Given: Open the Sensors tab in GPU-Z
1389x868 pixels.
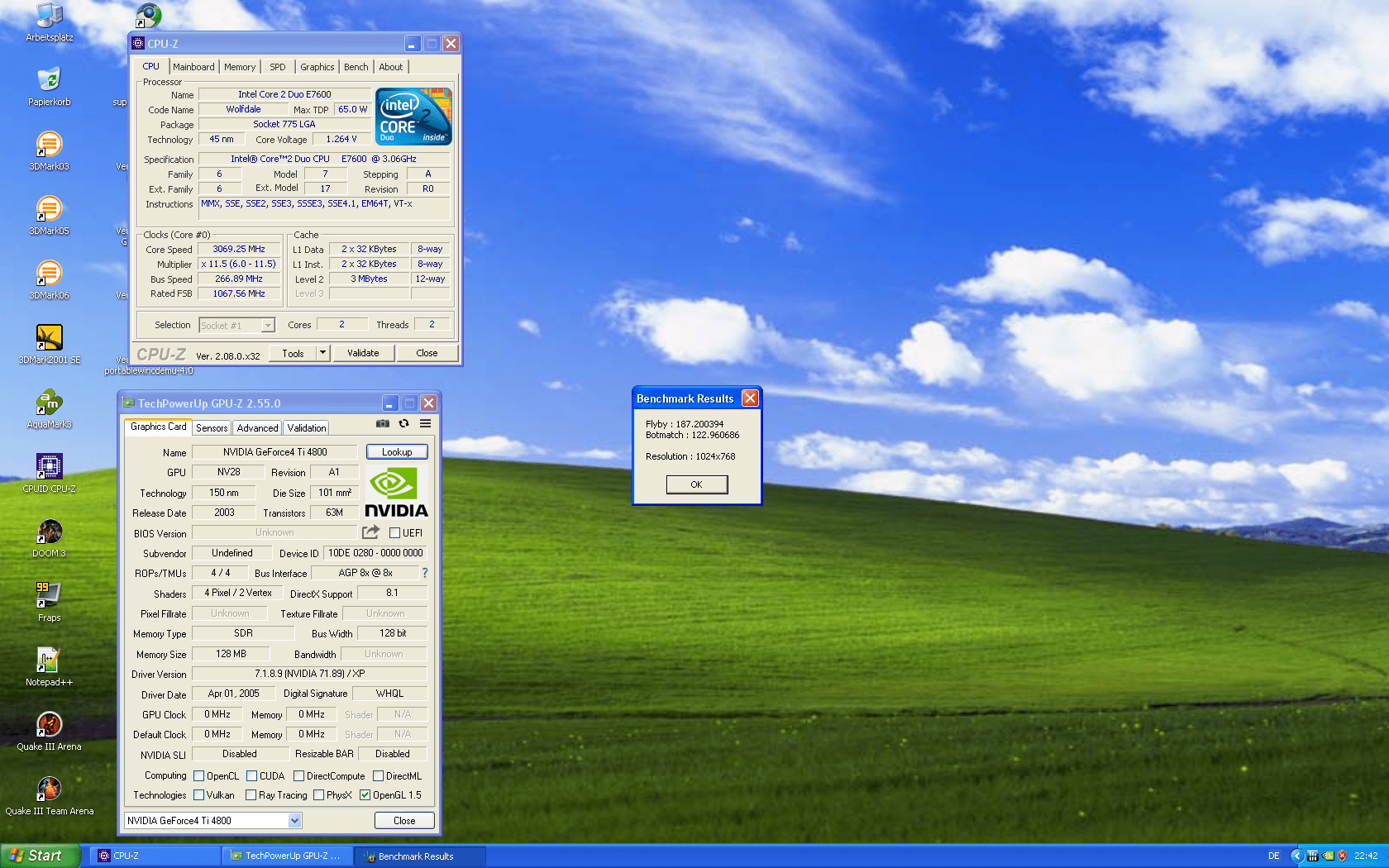Looking at the screenshot, I should tap(212, 428).
